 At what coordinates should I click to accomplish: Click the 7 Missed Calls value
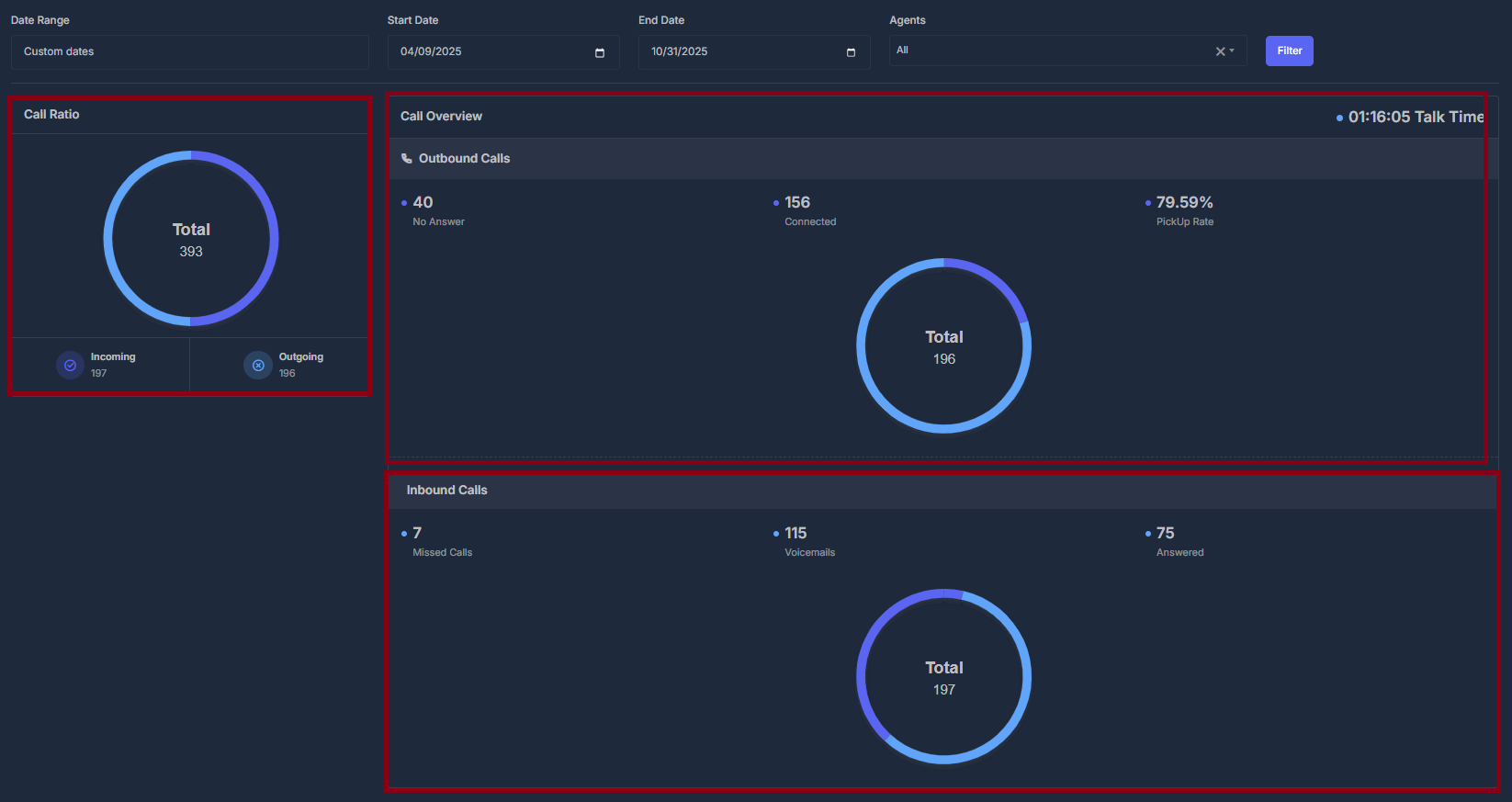tap(417, 533)
